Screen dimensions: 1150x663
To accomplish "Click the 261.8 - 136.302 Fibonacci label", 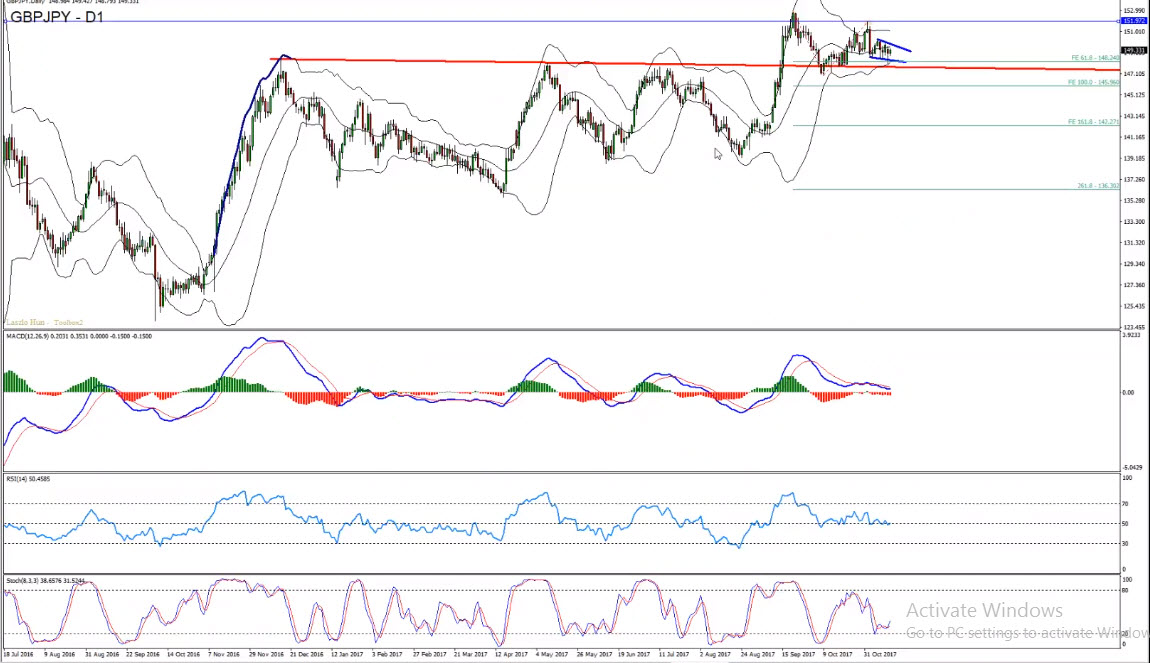I will pyautogui.click(x=1099, y=186).
